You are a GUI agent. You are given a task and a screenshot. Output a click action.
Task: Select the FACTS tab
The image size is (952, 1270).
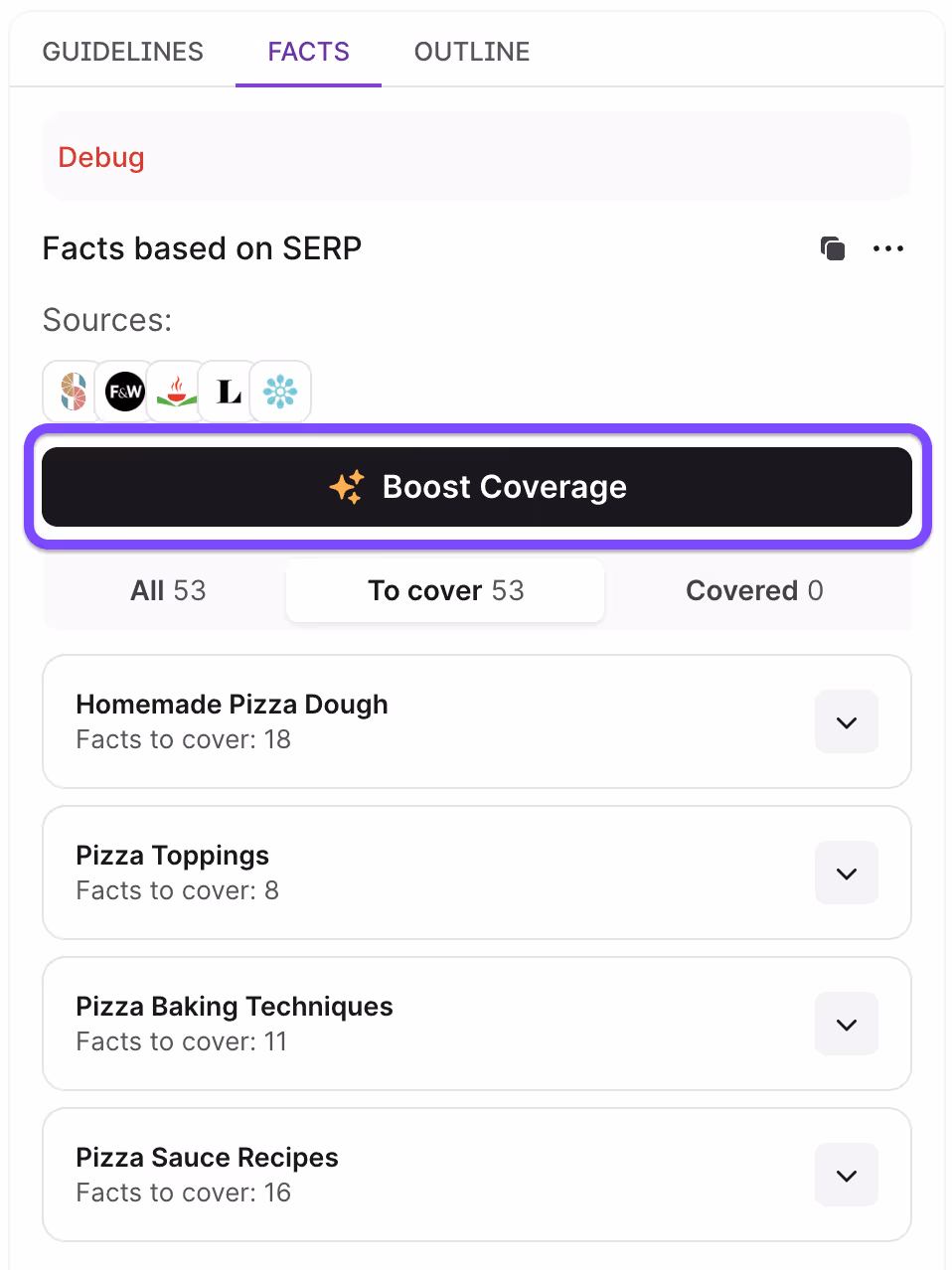pyautogui.click(x=309, y=52)
